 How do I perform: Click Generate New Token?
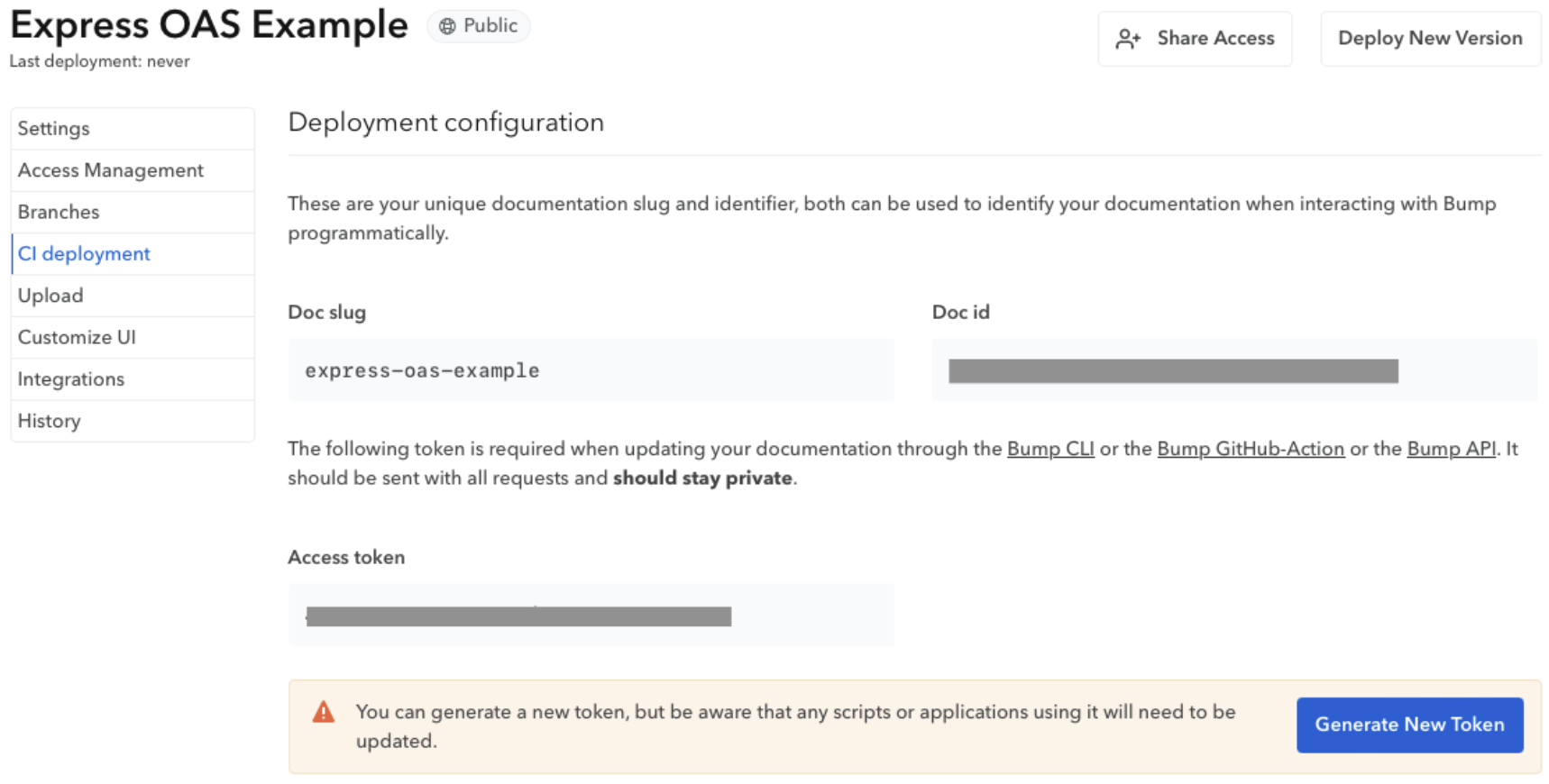tap(1409, 725)
